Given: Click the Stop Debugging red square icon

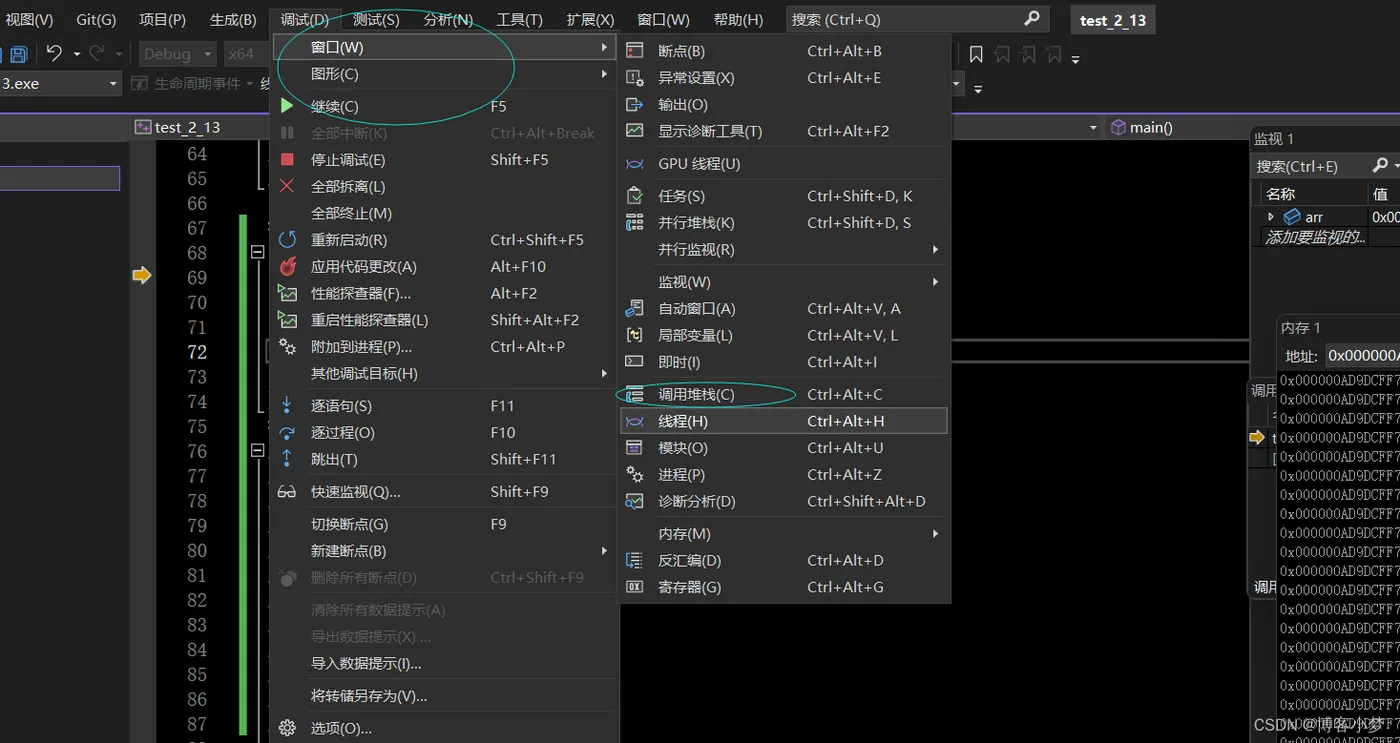Looking at the screenshot, I should [x=287, y=160].
